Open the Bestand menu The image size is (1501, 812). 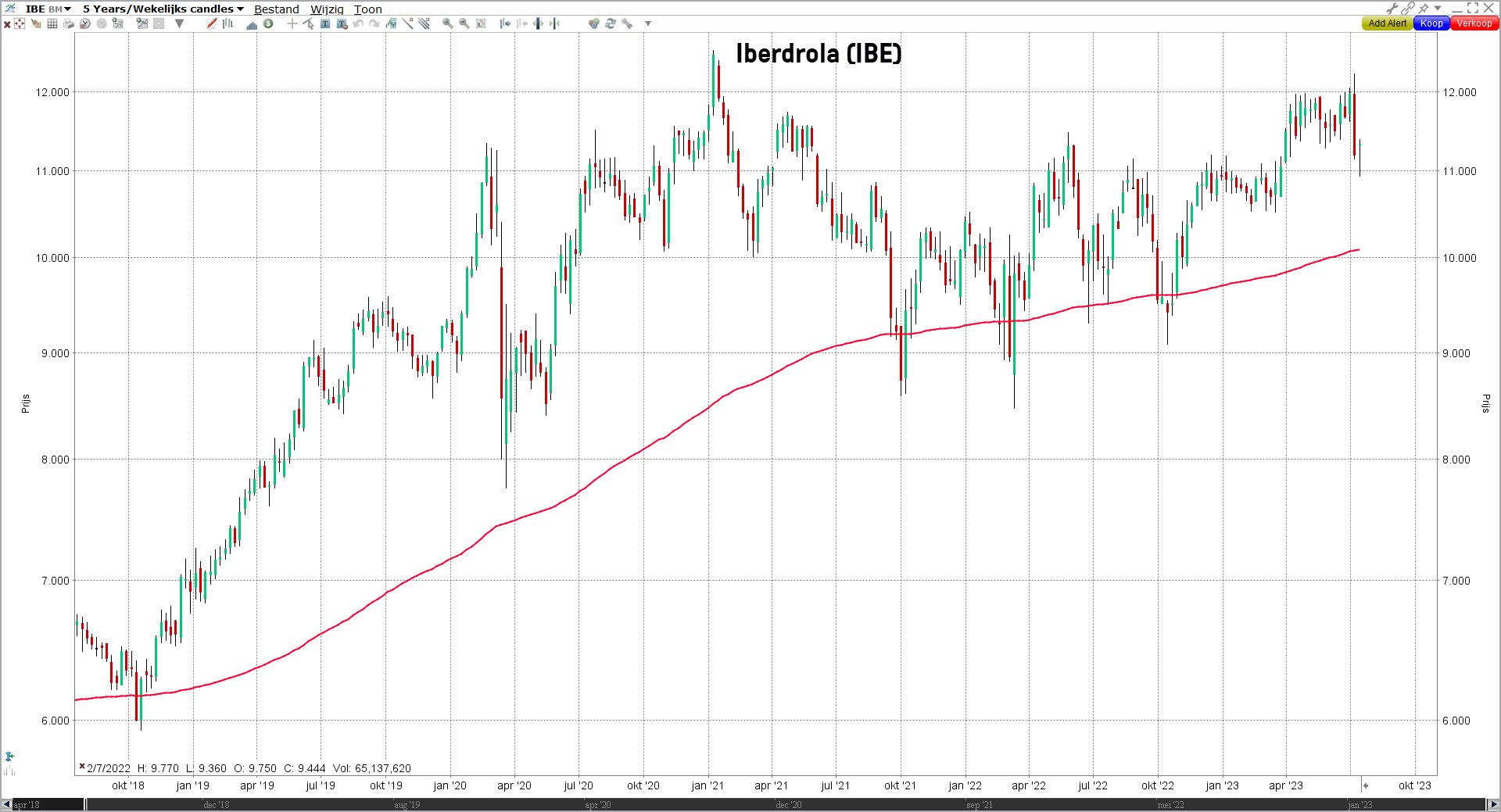point(277,9)
